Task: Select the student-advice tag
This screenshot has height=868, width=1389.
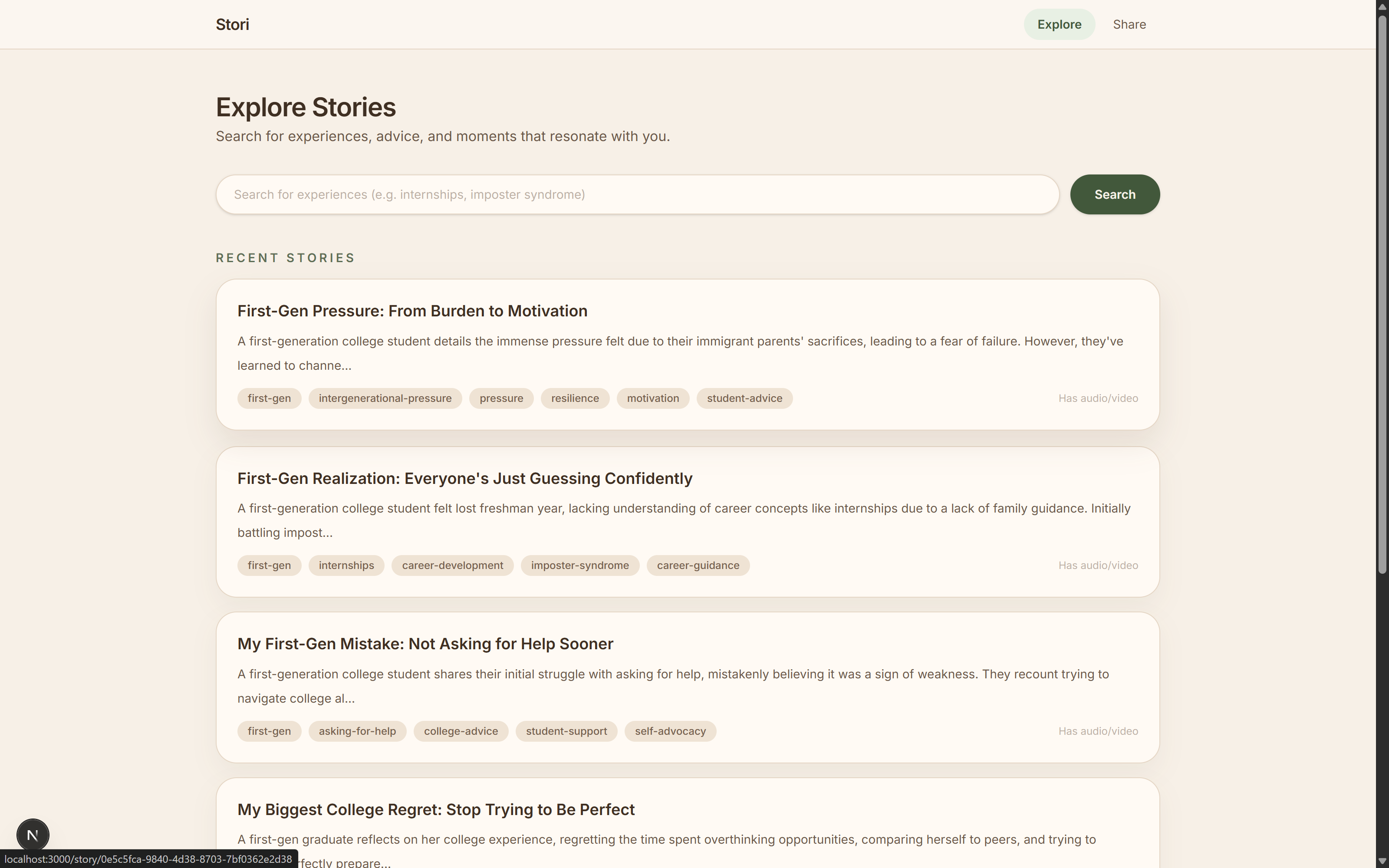Action: tap(744, 398)
